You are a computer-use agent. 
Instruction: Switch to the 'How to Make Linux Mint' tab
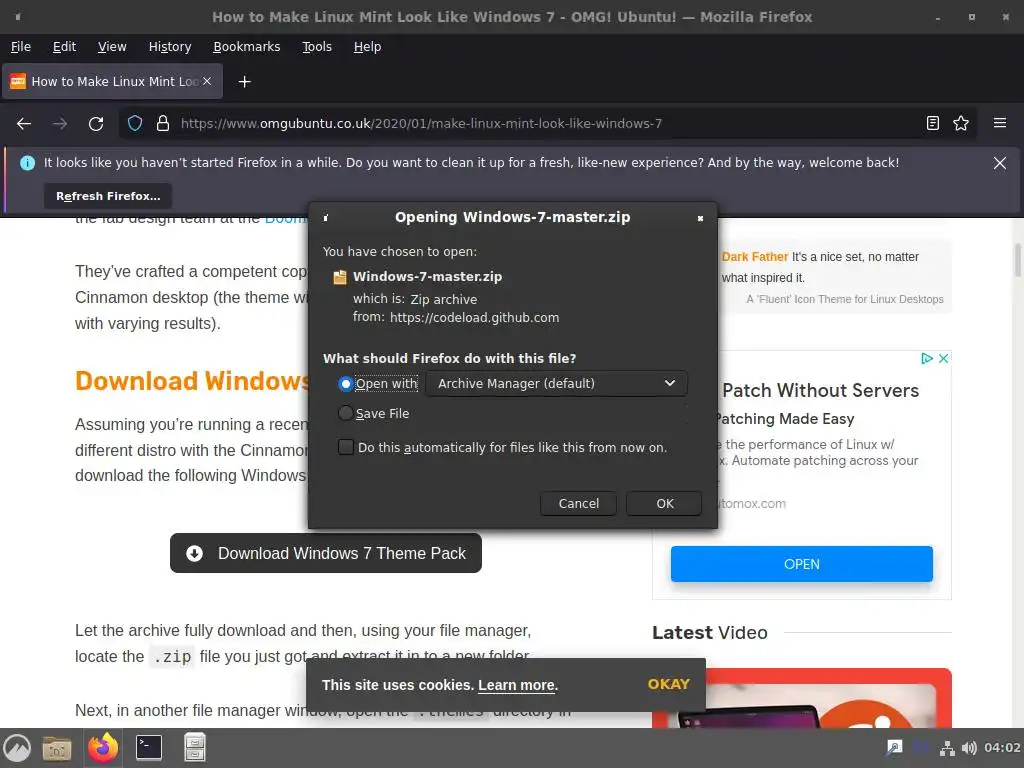[112, 82]
